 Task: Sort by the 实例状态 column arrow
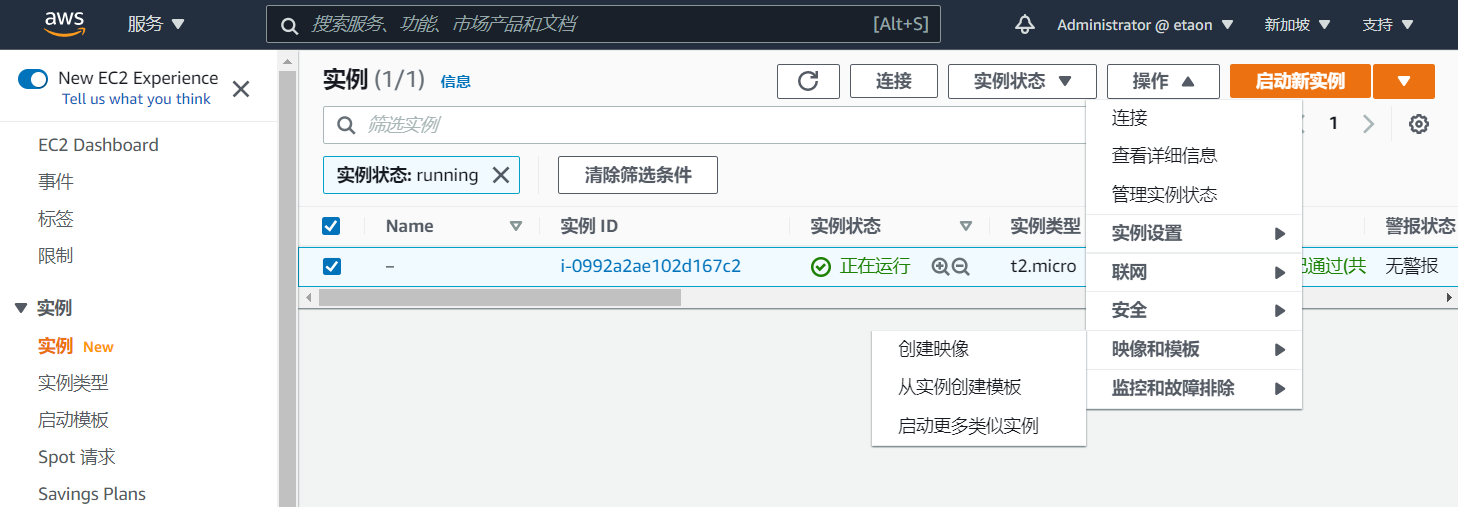point(966,226)
